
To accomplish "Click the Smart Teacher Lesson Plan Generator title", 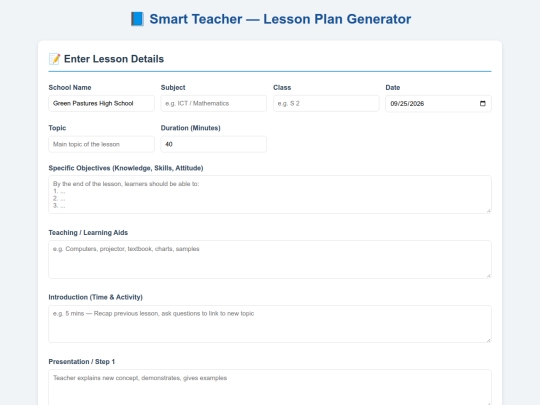I will (x=280, y=19).
